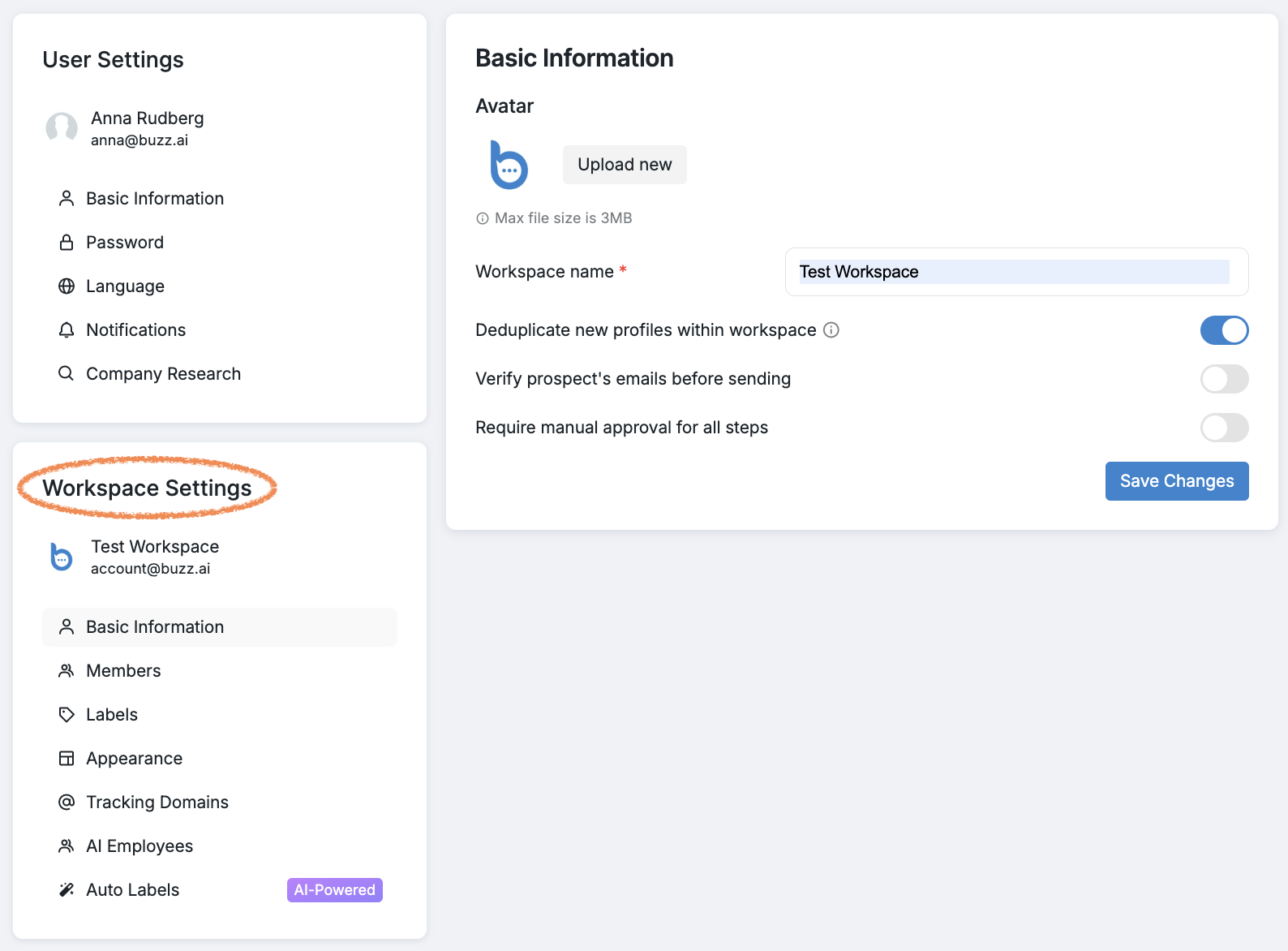
Task: Click the Save Changes button
Action: pos(1176,481)
